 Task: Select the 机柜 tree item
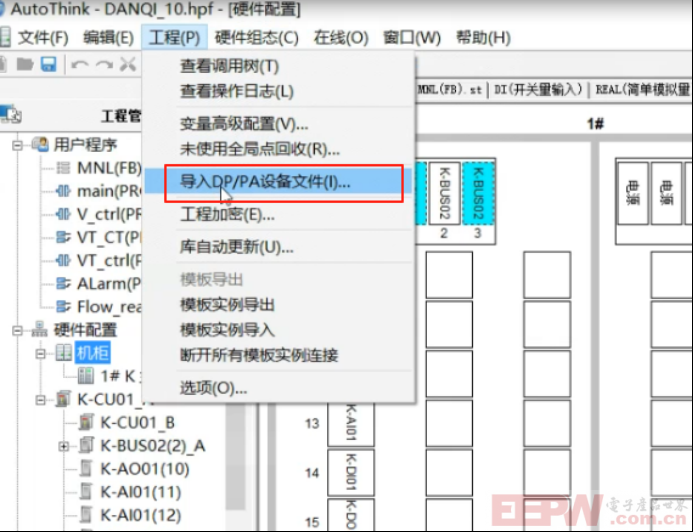[93, 353]
